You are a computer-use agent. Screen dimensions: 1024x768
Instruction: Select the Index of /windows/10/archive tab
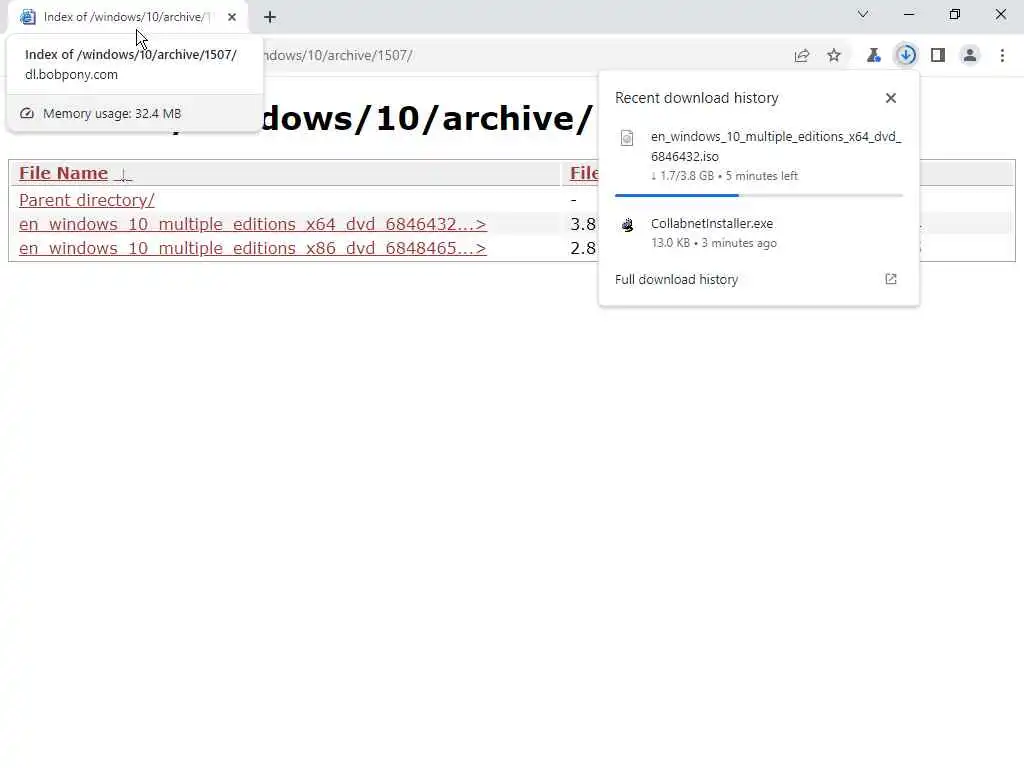click(x=127, y=17)
